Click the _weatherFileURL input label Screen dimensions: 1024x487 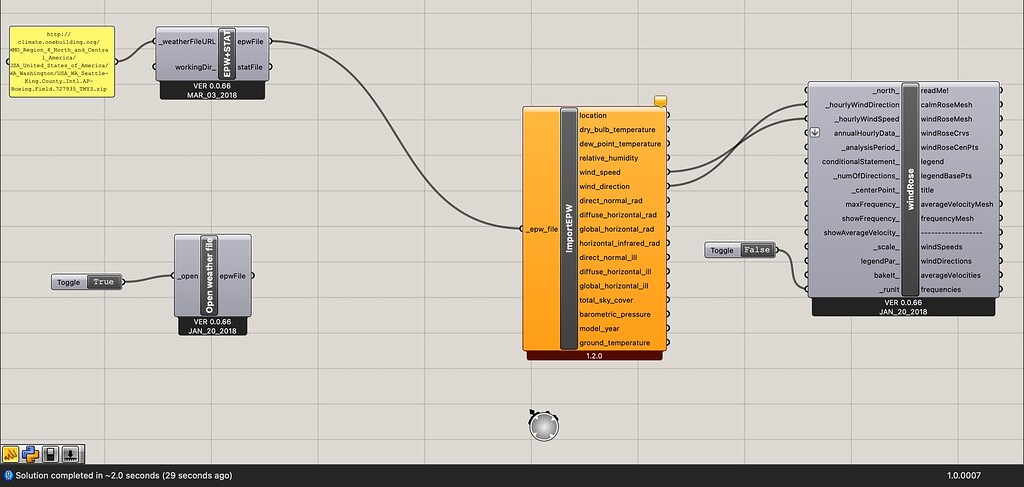(x=187, y=42)
